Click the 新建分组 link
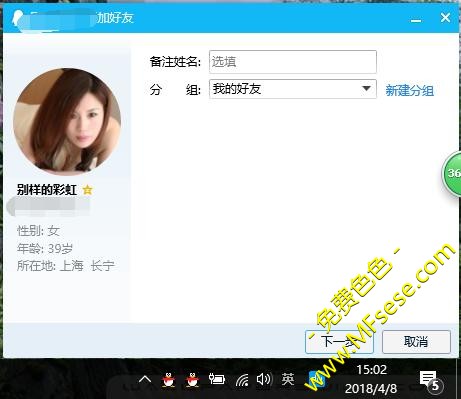This screenshot has height=399, width=461. click(410, 90)
